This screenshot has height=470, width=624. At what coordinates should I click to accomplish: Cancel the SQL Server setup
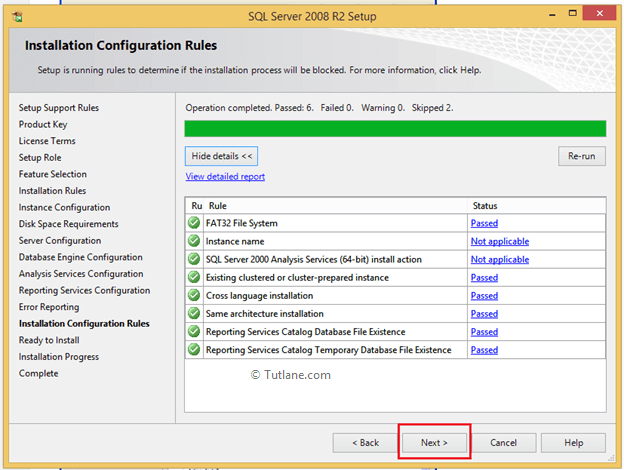coord(503,443)
